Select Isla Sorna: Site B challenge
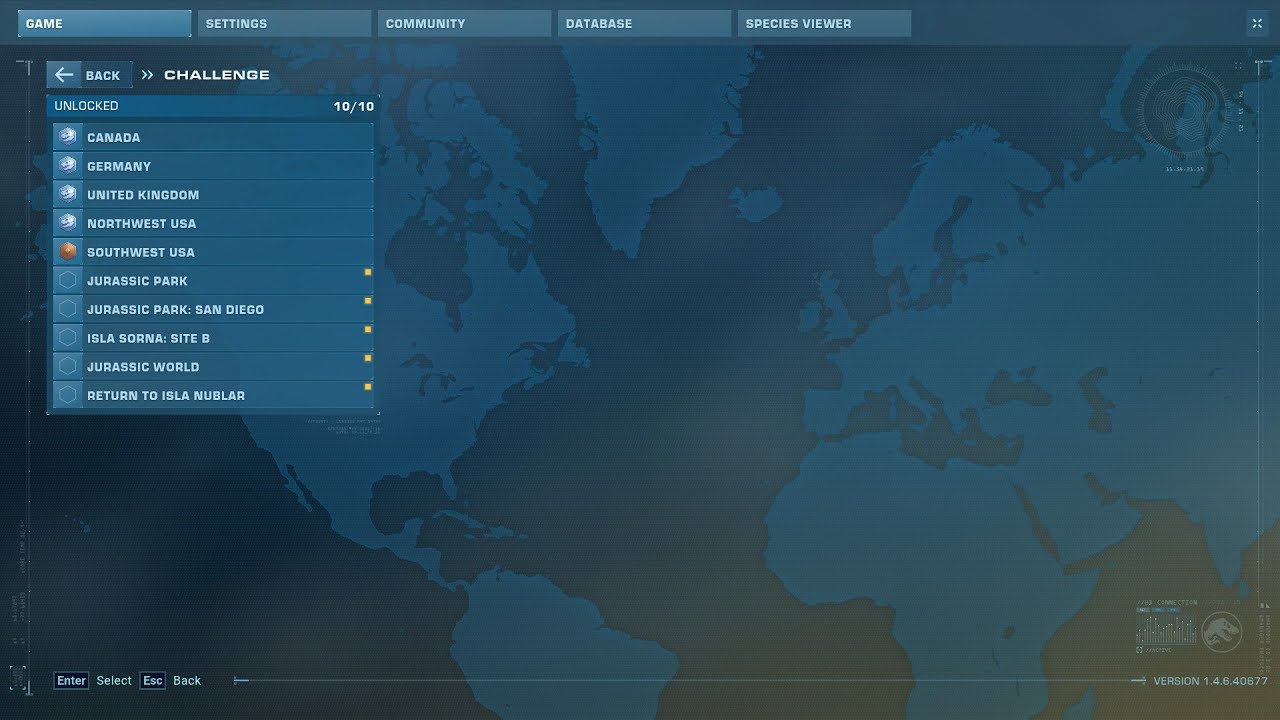This screenshot has width=1280, height=720. [x=213, y=338]
